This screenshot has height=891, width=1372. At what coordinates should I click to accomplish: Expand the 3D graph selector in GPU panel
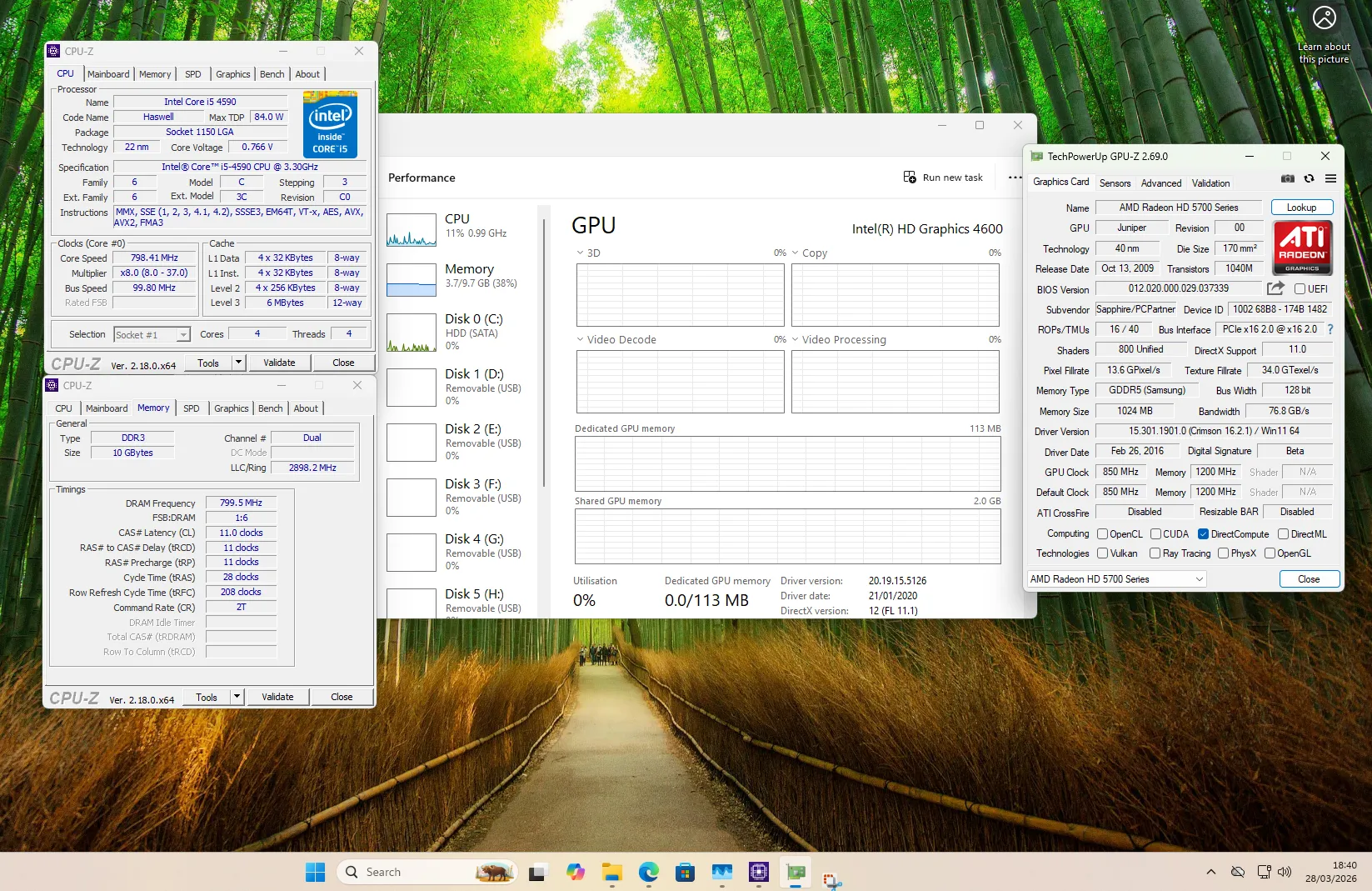pyautogui.click(x=581, y=253)
